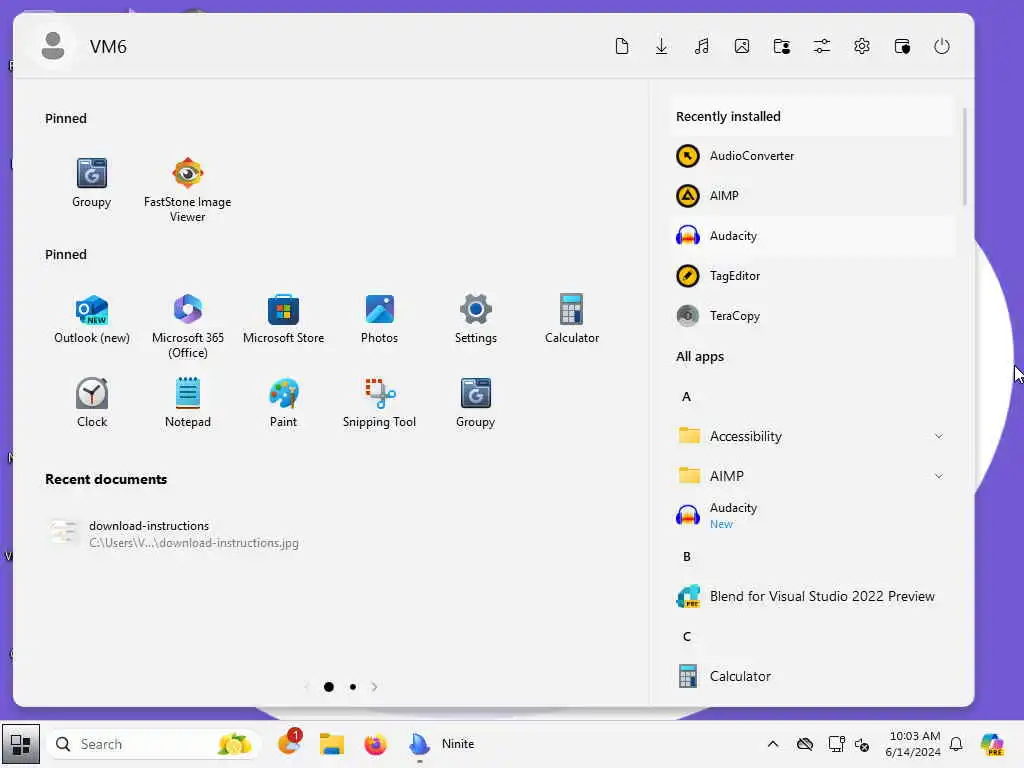Image resolution: width=1024 pixels, height=768 pixels.
Task: Launch AudioConverter from Recently installed
Action: [x=812, y=156]
